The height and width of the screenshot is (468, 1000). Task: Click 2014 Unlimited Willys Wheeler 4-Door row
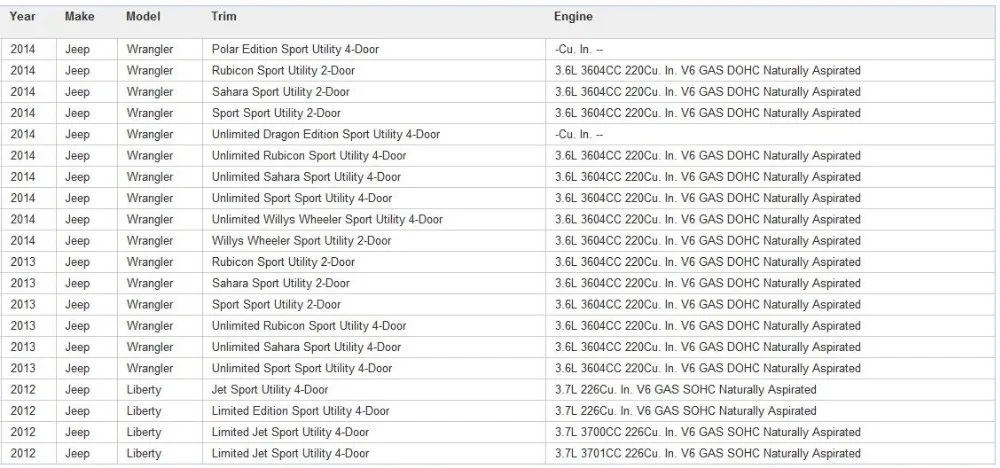click(x=497, y=219)
